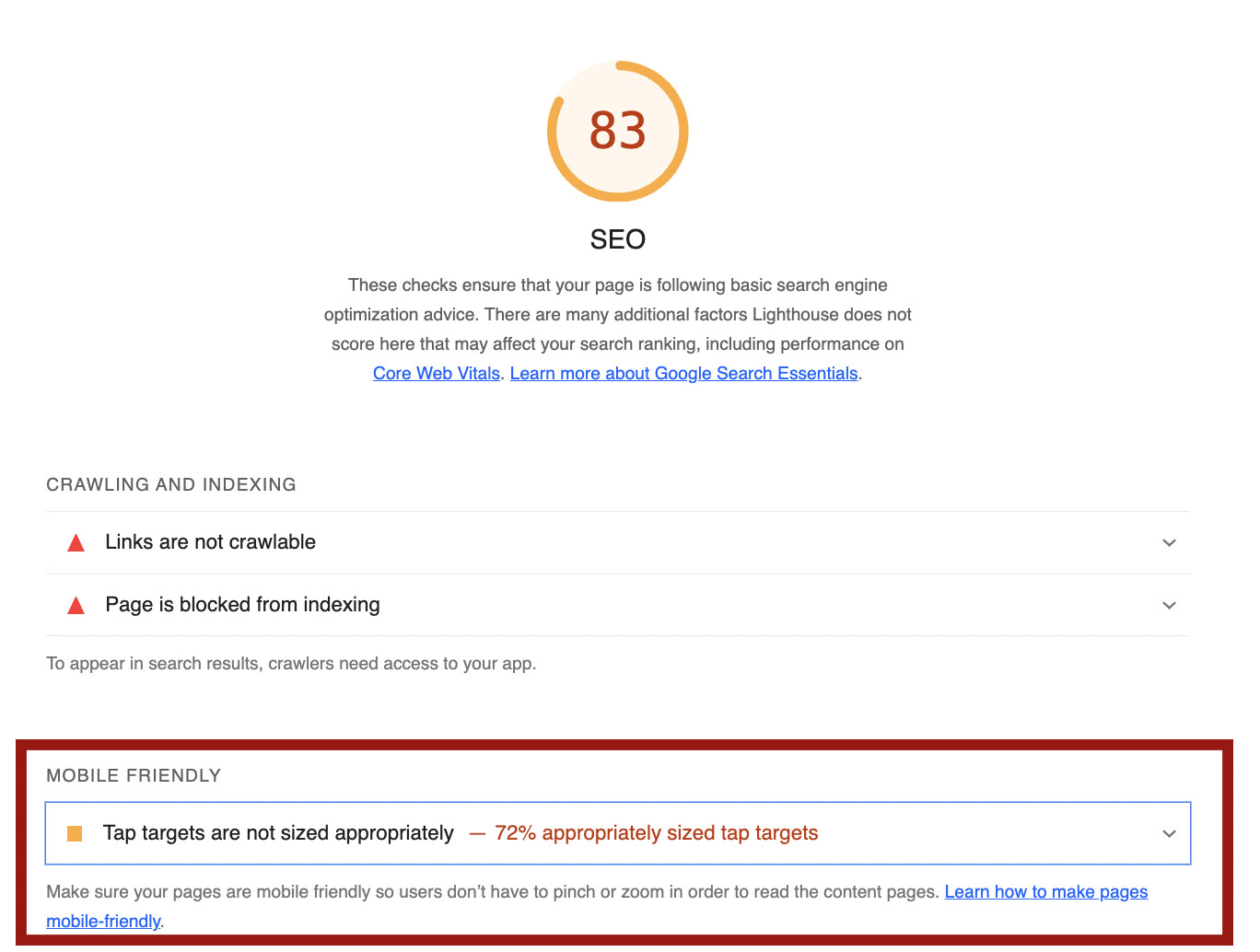Select the 'Page is blocked from indexing' title text
Screen dimensions: 1260x952
(x=242, y=605)
